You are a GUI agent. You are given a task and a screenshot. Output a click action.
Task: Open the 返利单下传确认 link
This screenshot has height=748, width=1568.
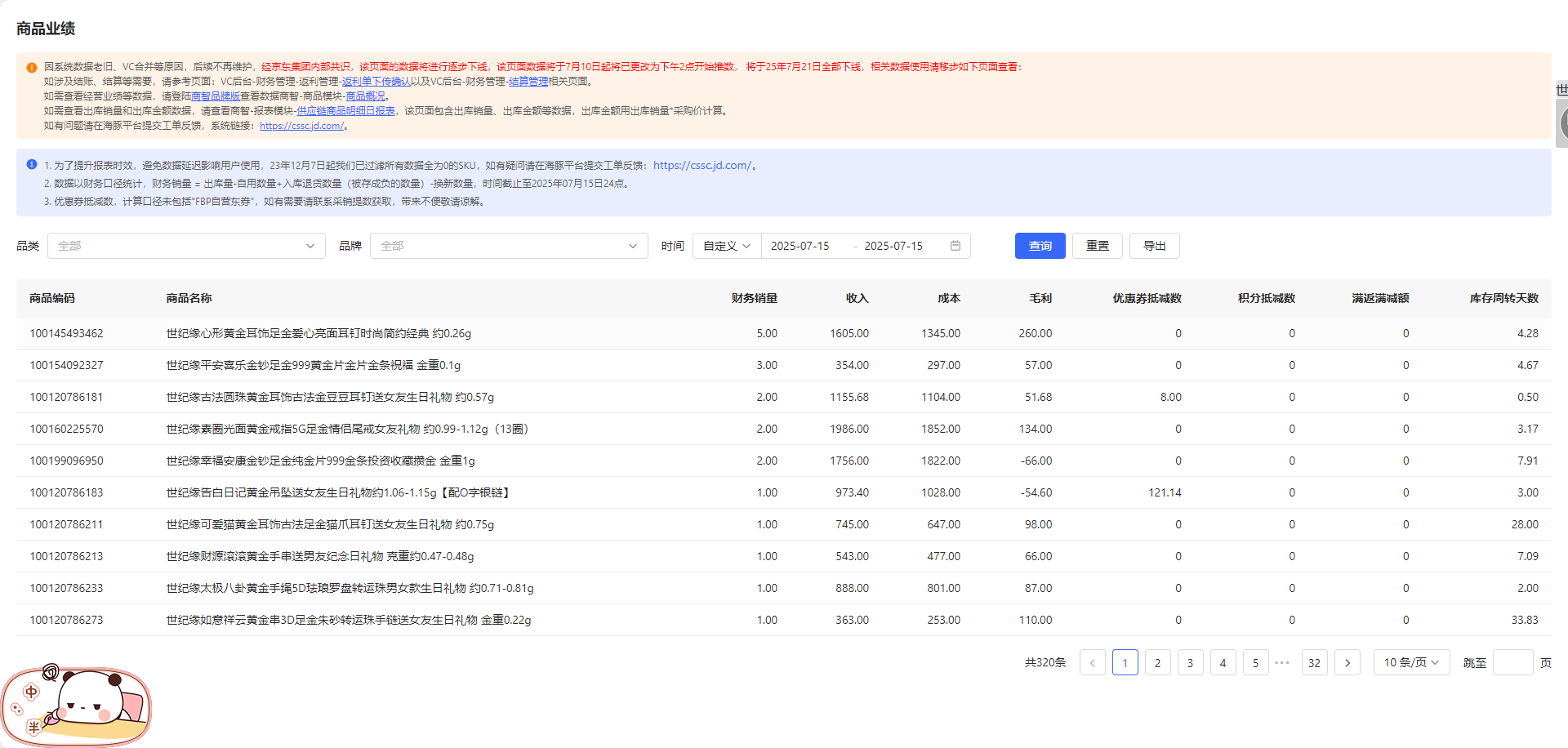[376, 82]
